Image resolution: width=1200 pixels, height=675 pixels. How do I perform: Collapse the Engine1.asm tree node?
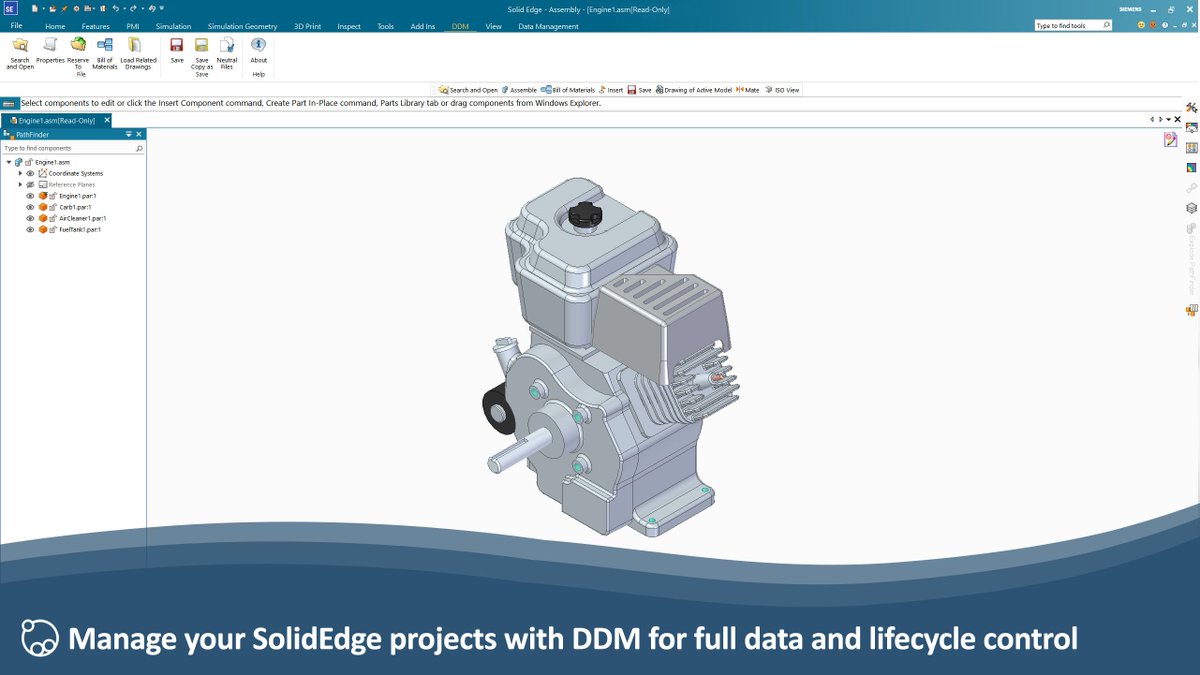coord(8,161)
